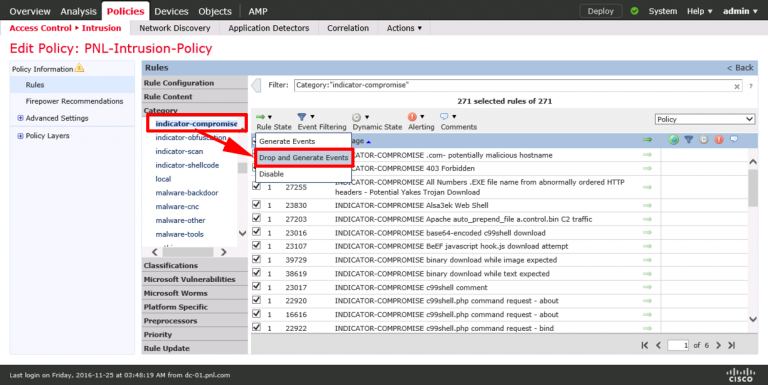Go to the previous page of rules
768x385 pixels.
click(x=658, y=345)
